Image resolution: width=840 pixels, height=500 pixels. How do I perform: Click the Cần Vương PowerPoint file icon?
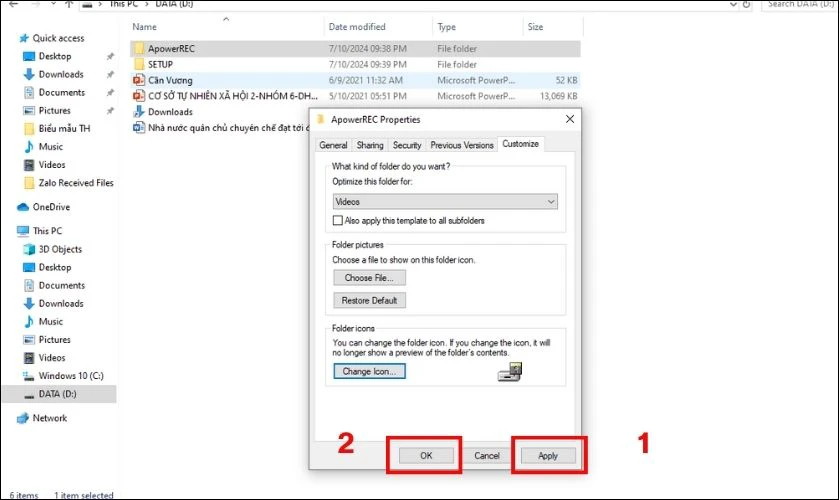pos(139,80)
